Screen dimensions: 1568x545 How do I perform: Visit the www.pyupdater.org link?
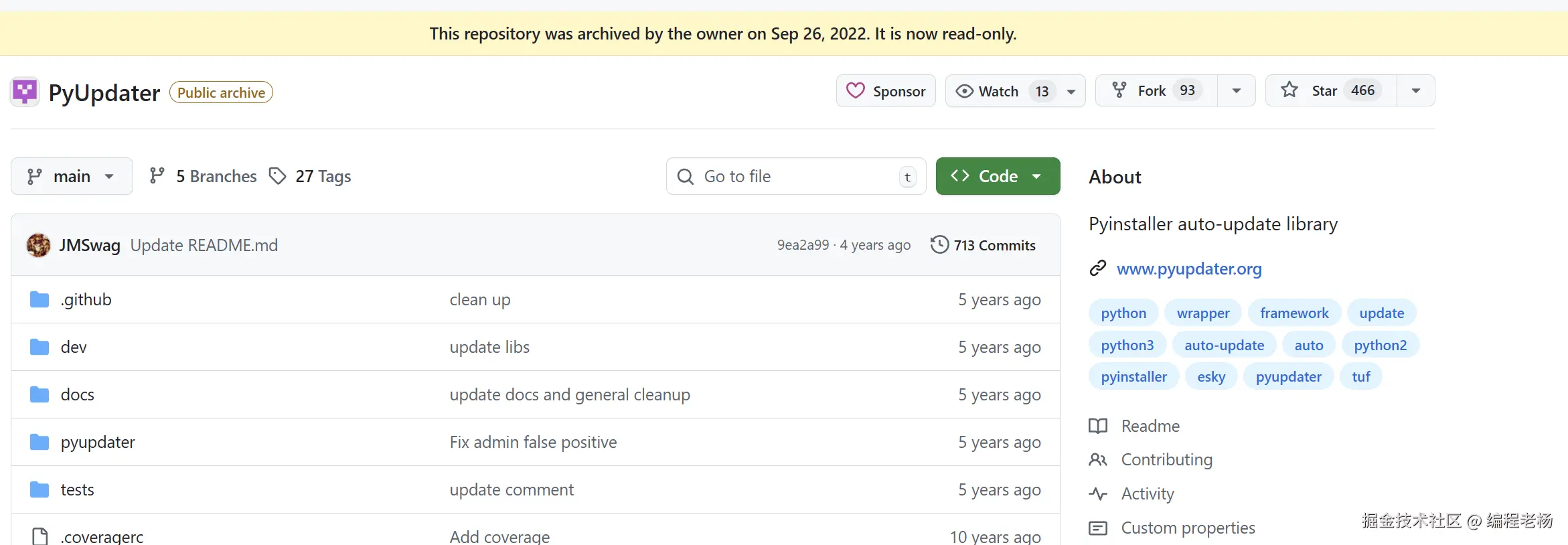click(x=1189, y=268)
